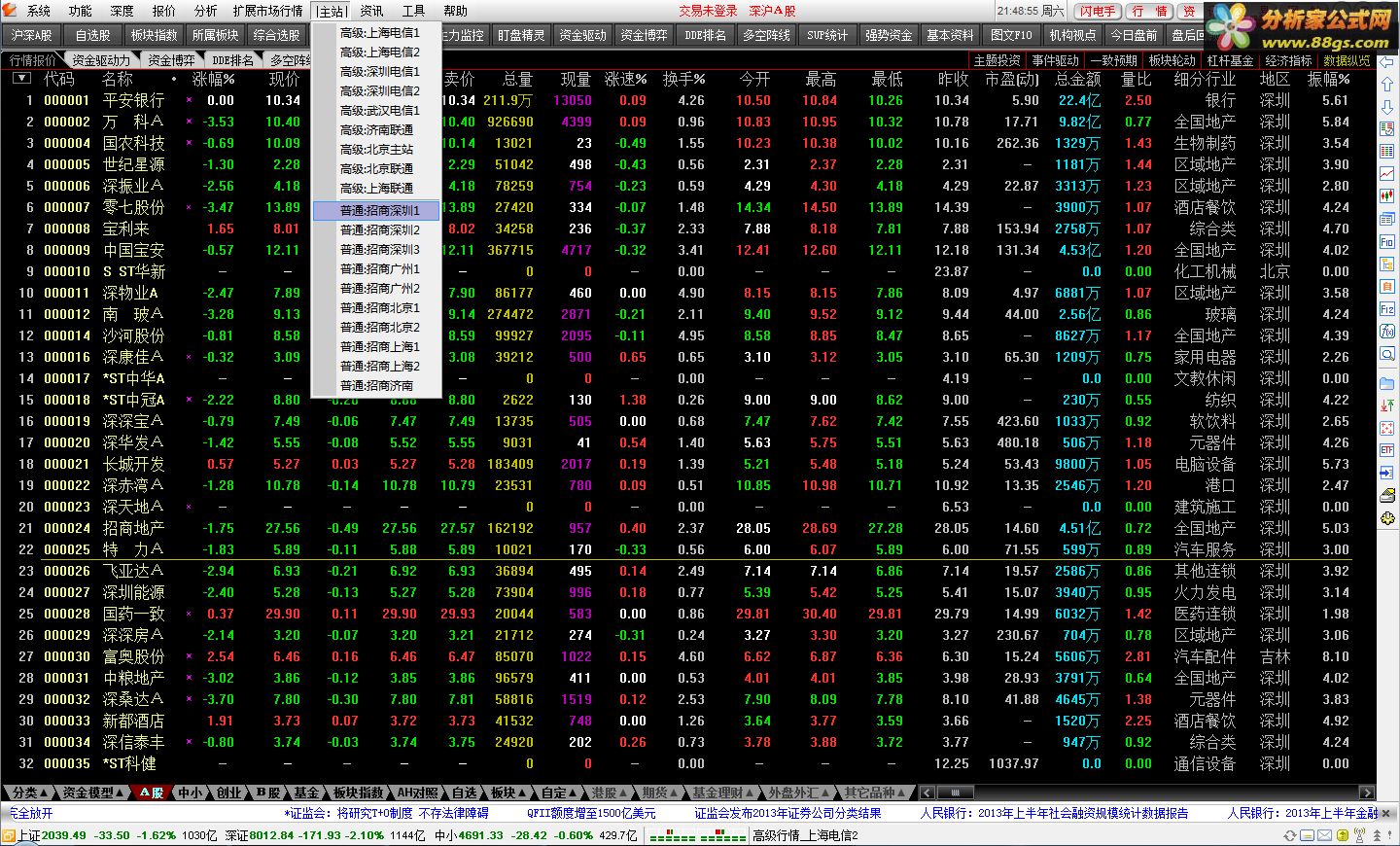This screenshot has height=846, width=1400.
Task: Click the right arrow of horizontal scrollbar
Action: coord(1367,792)
